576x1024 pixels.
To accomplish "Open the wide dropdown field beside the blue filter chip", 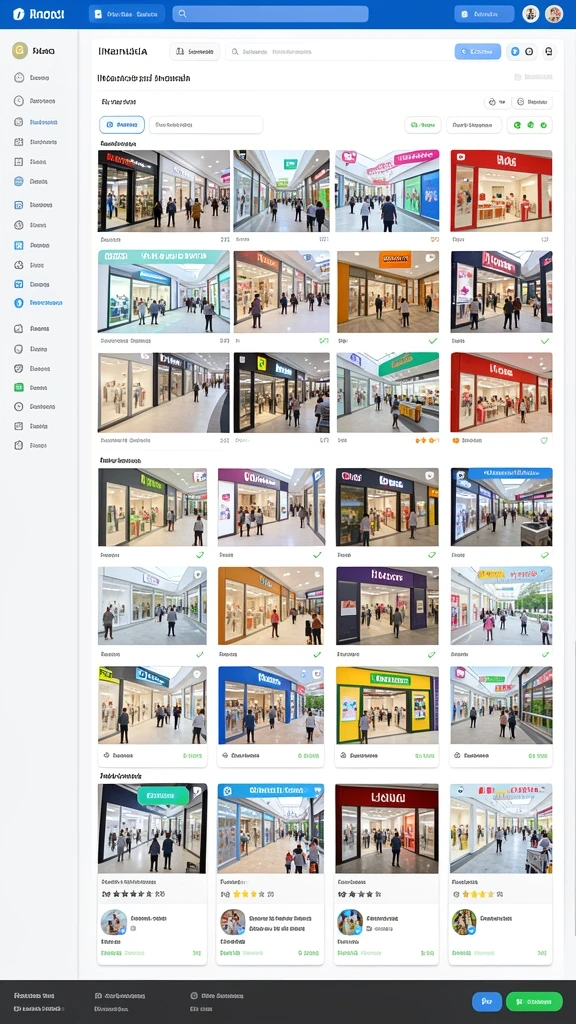I will 206,125.
